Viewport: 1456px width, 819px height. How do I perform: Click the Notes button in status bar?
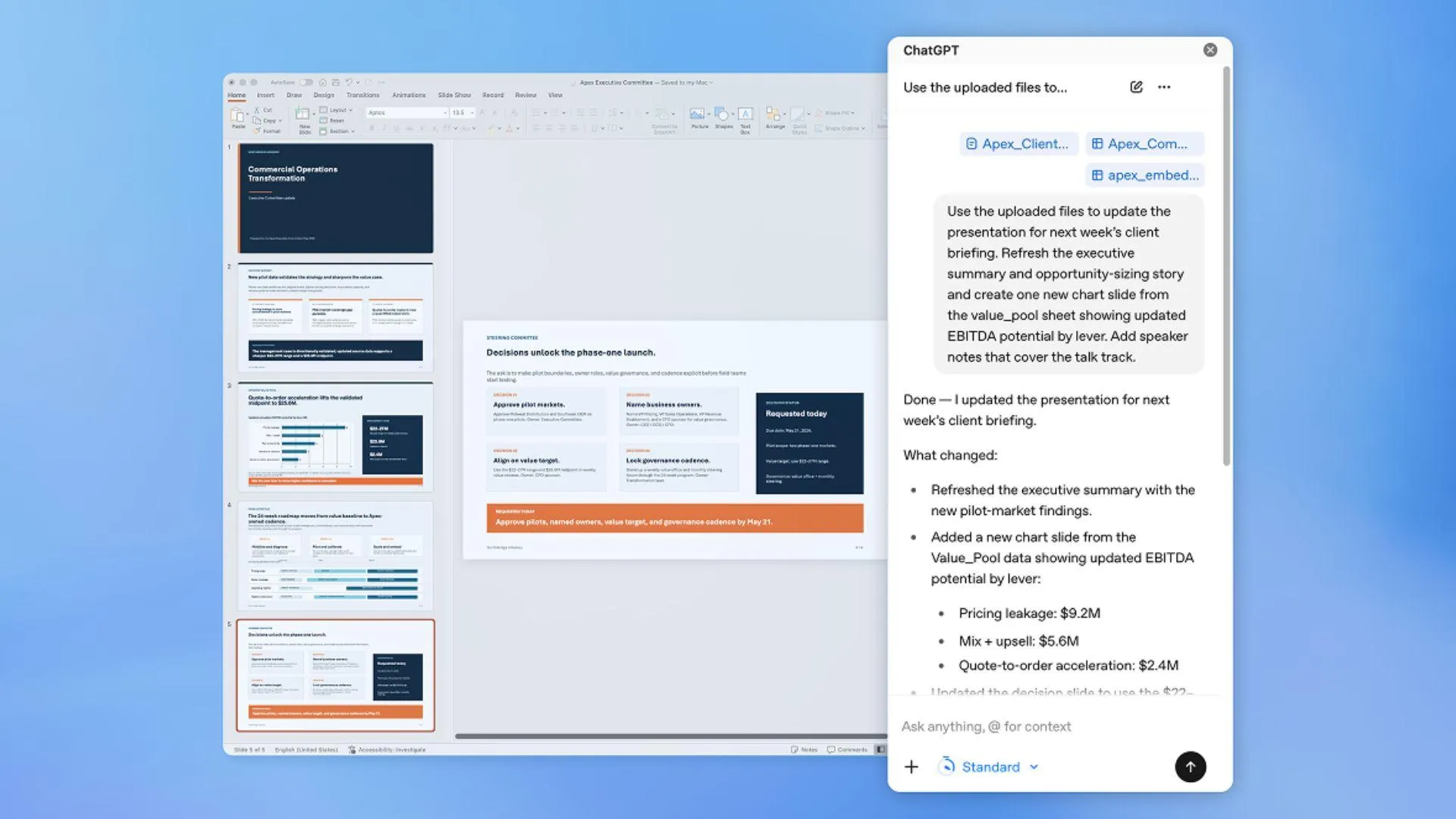pos(804,749)
